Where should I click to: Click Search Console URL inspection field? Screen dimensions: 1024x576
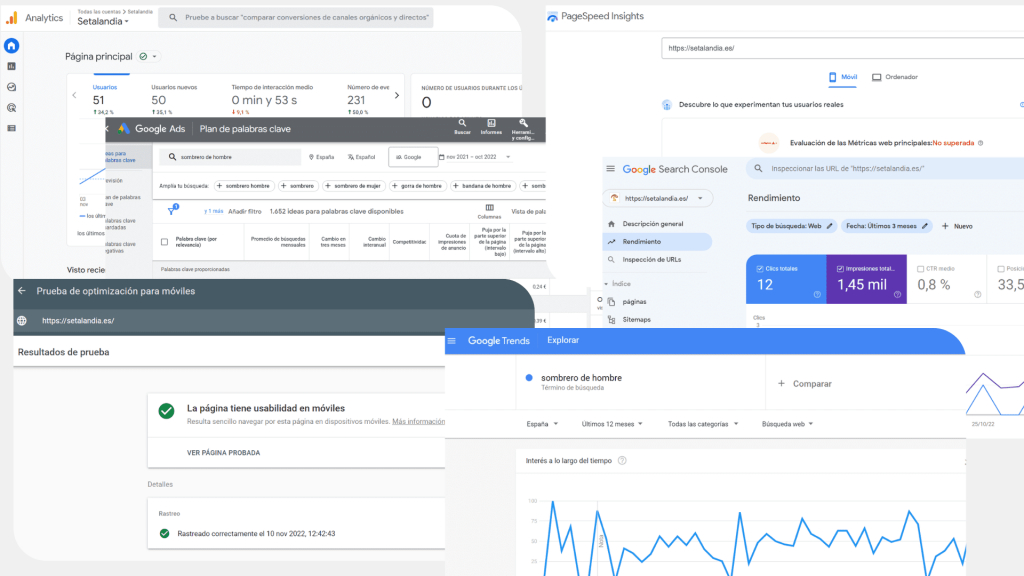885,168
